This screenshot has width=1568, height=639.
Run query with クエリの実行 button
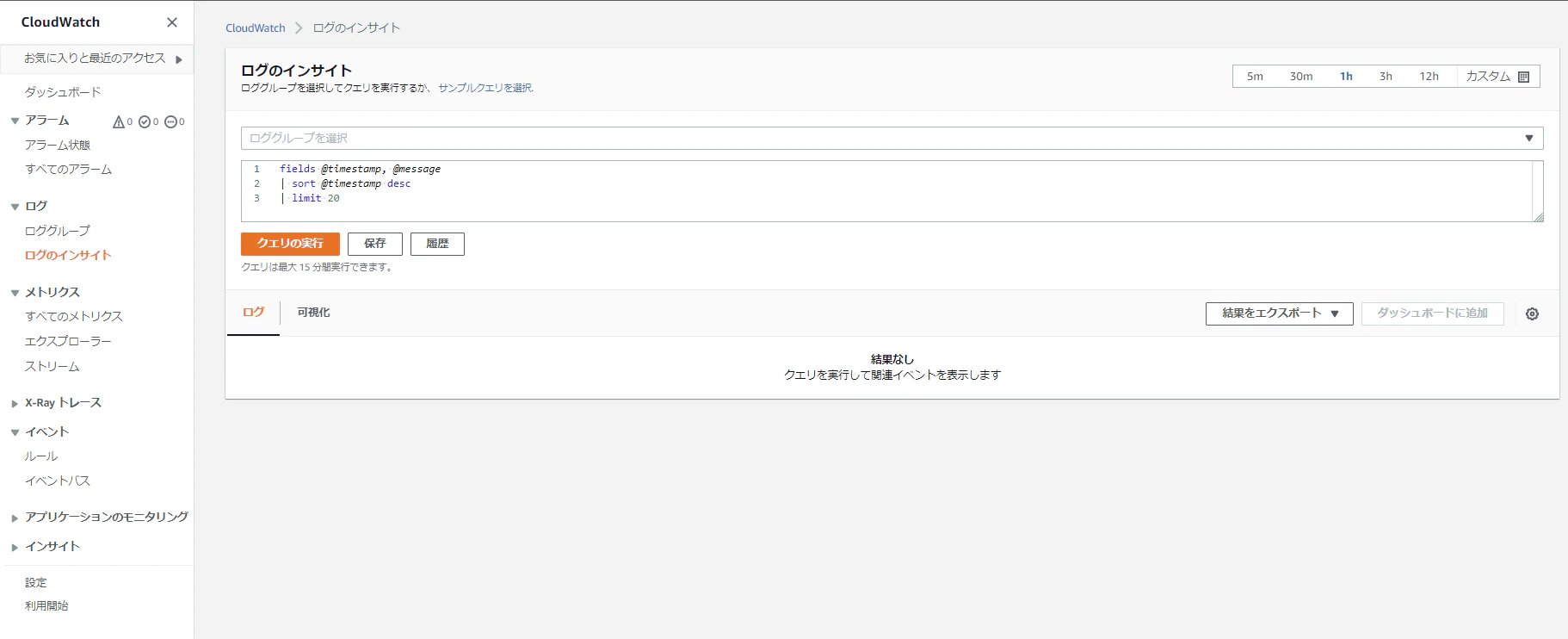point(290,244)
